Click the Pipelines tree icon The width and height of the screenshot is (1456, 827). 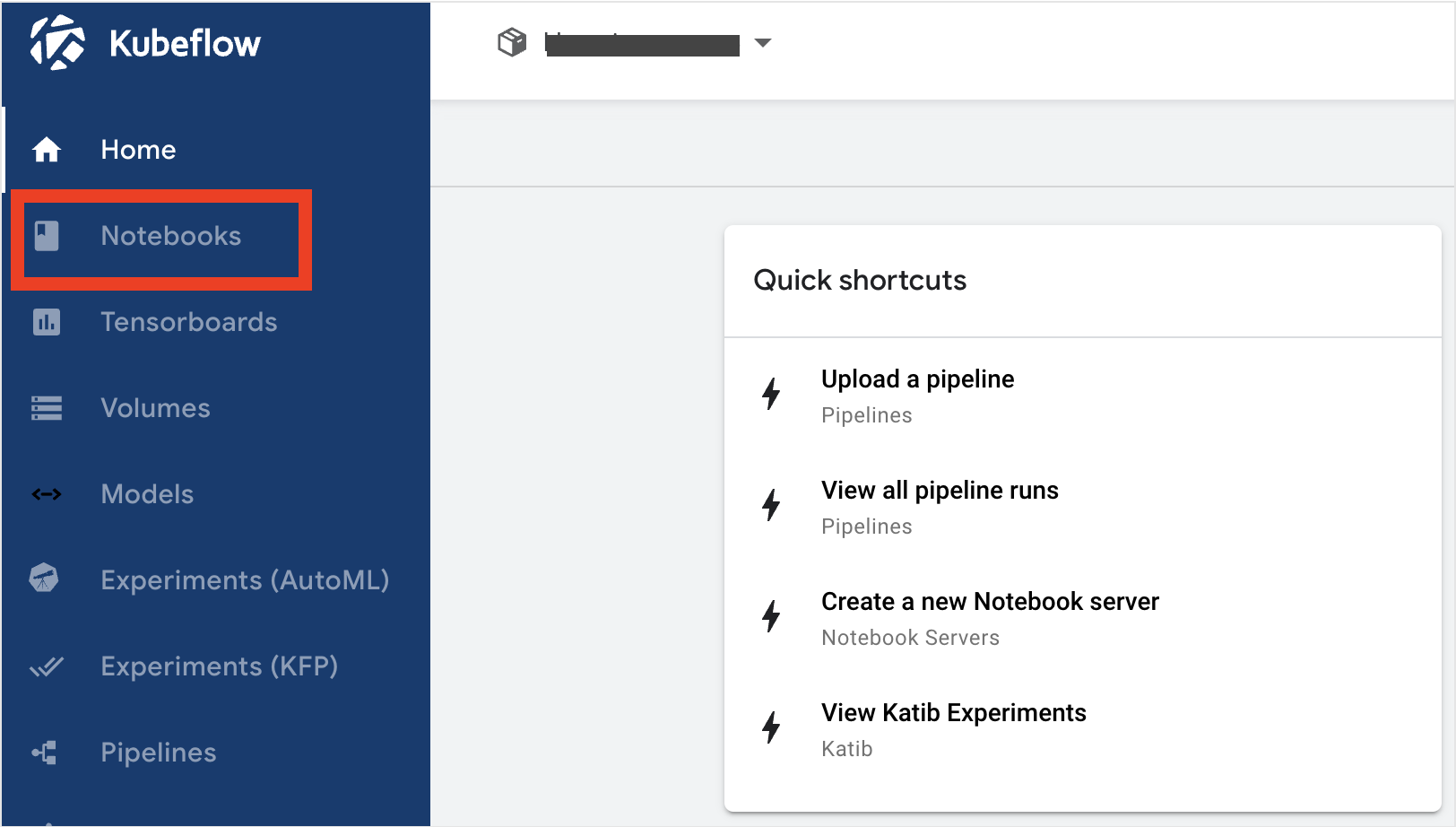point(45,753)
